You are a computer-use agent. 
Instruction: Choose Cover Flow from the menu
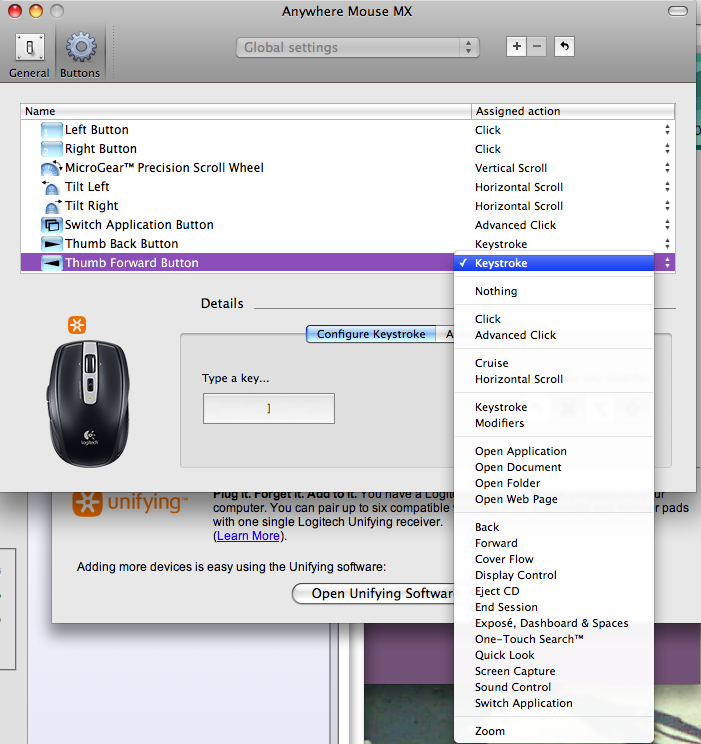click(x=554, y=559)
